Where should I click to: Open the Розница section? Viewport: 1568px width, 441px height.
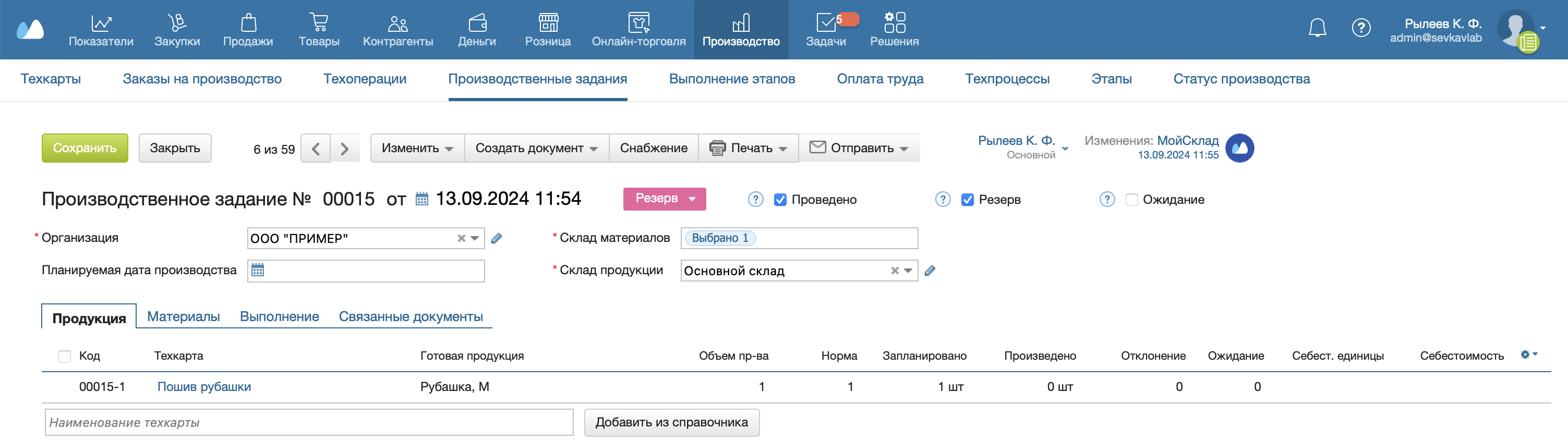pyautogui.click(x=548, y=30)
